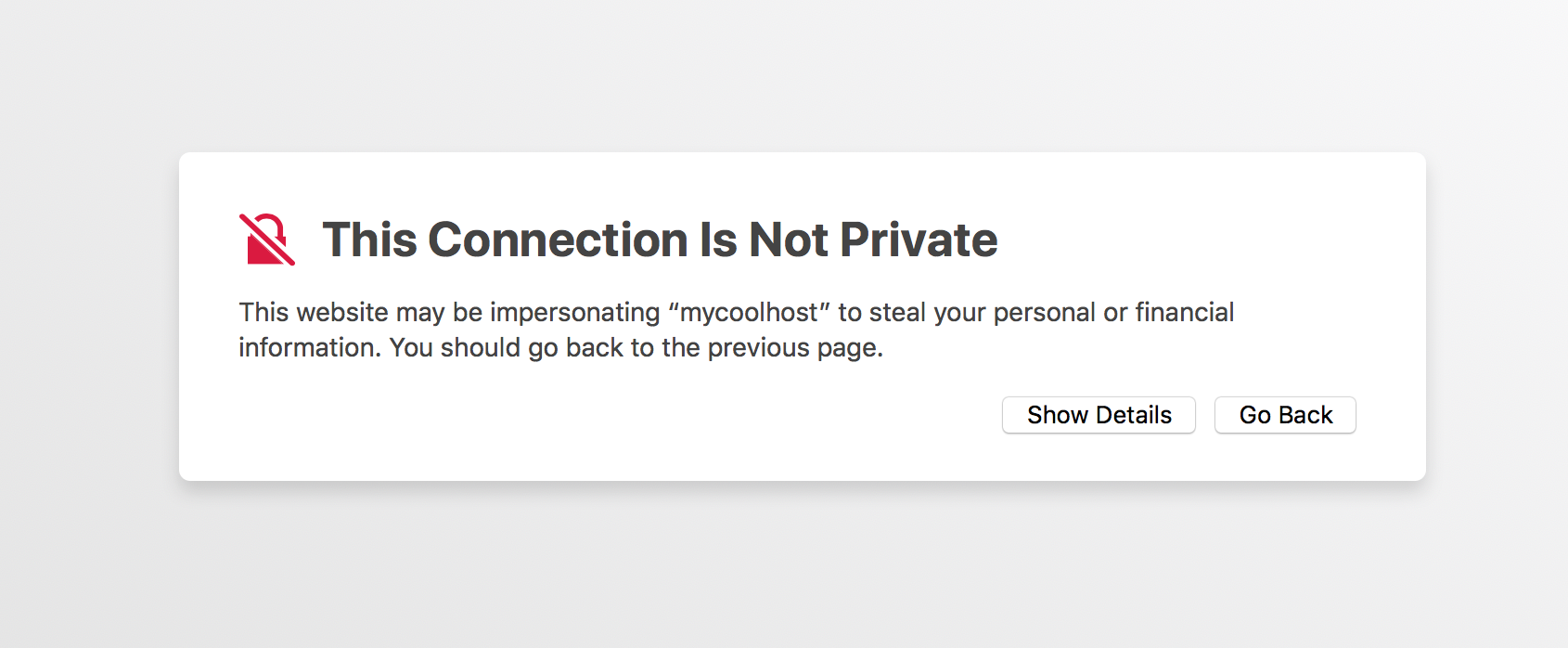Click the word "Not" in the heading
This screenshot has width=1568, height=648.
point(788,240)
